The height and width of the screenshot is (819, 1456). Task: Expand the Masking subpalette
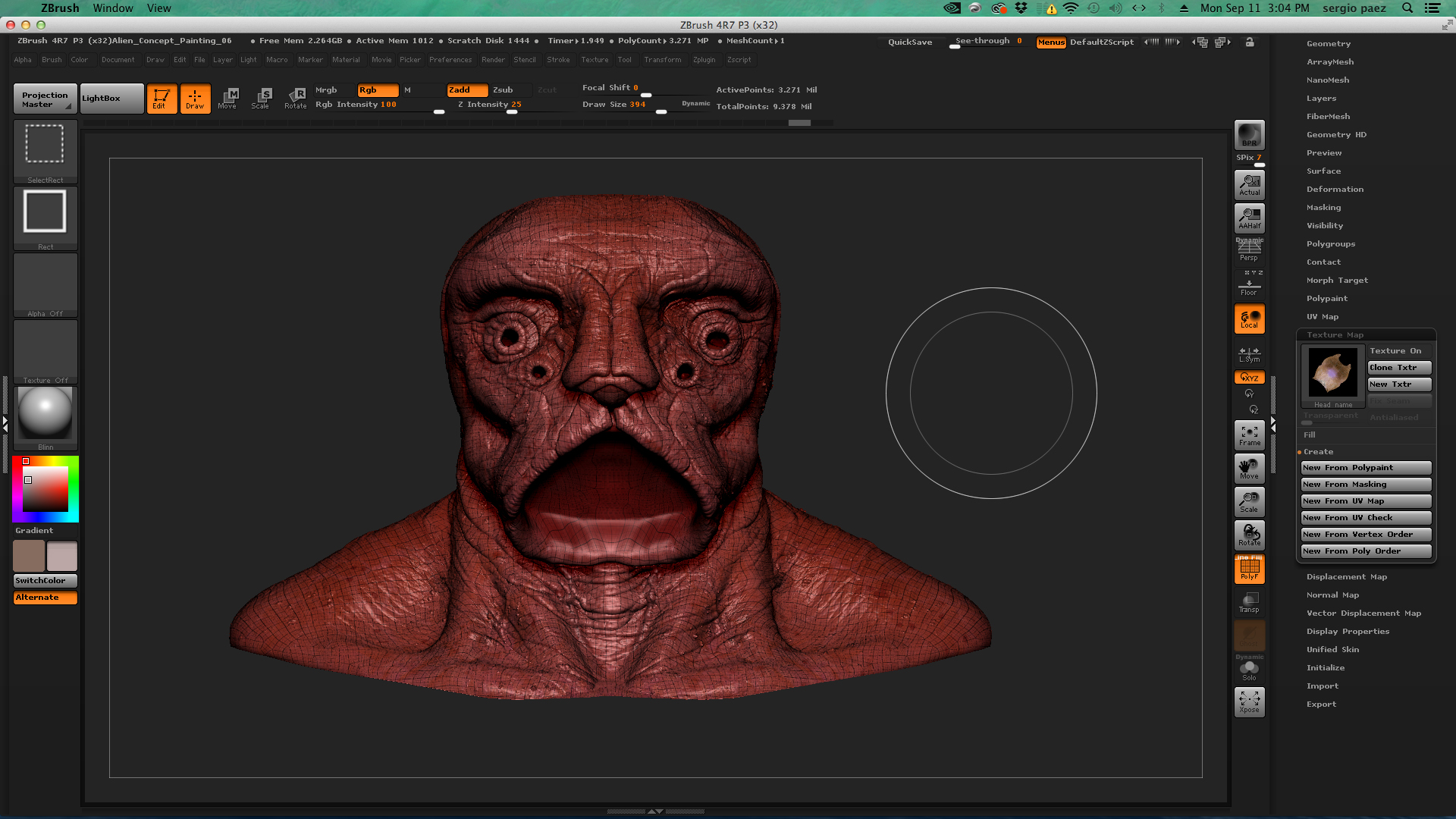1323,208
